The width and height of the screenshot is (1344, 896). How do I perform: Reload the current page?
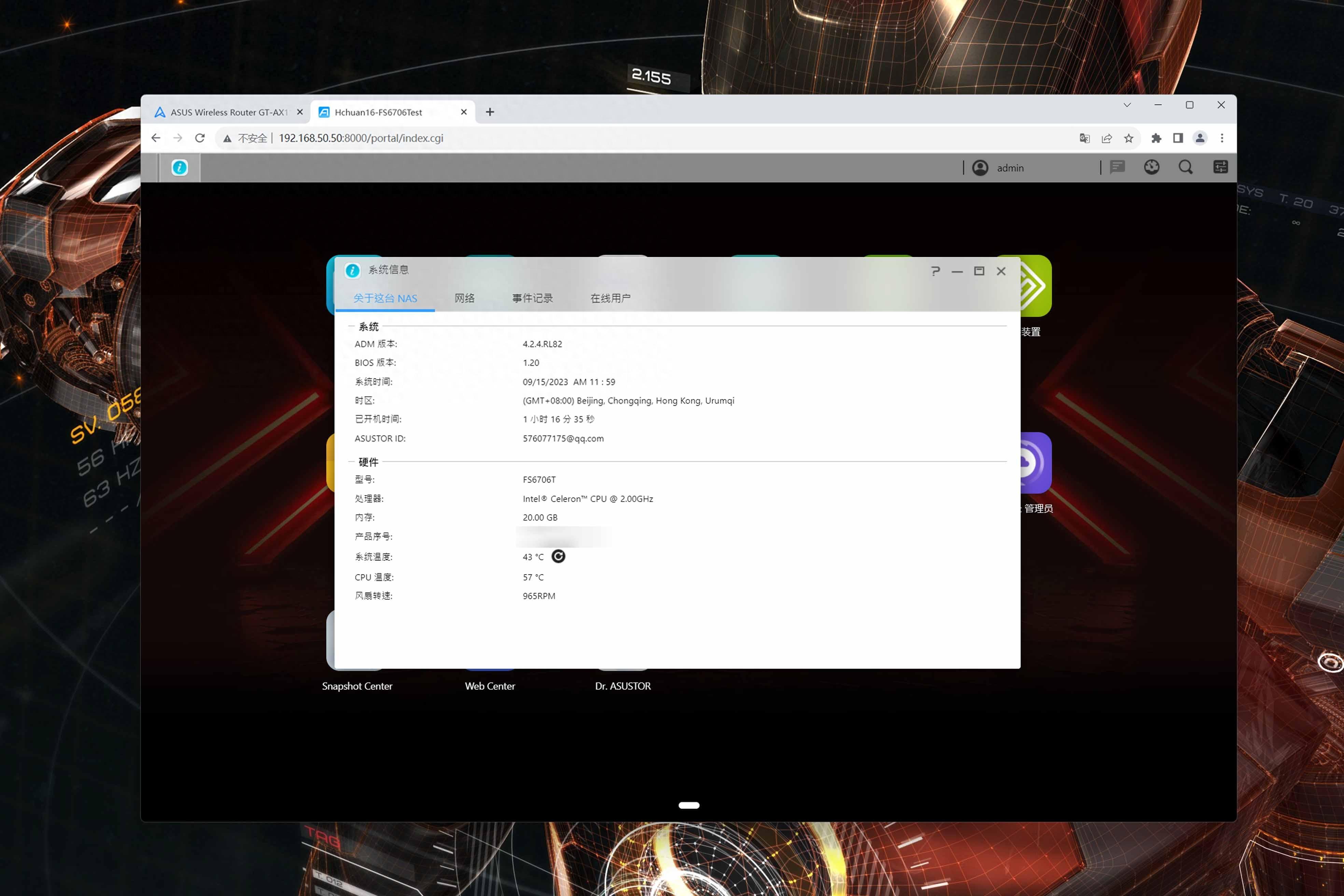(x=200, y=138)
